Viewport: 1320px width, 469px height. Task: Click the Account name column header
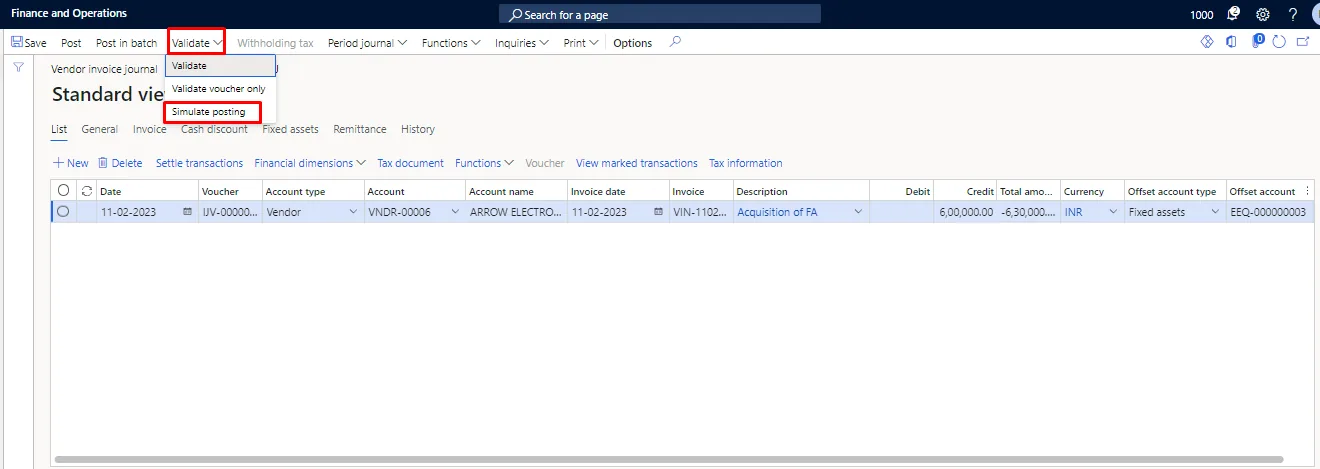pos(515,191)
